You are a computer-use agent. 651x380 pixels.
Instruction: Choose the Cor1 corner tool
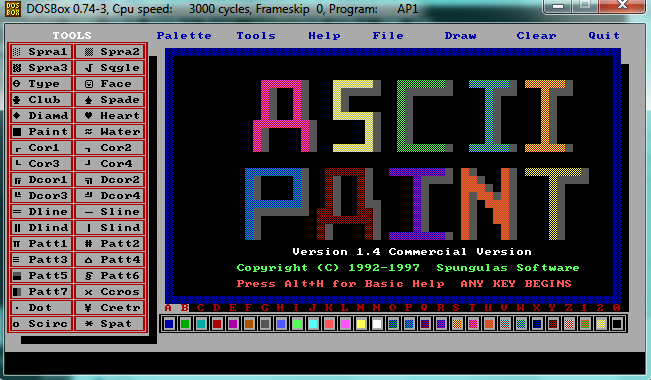41,147
